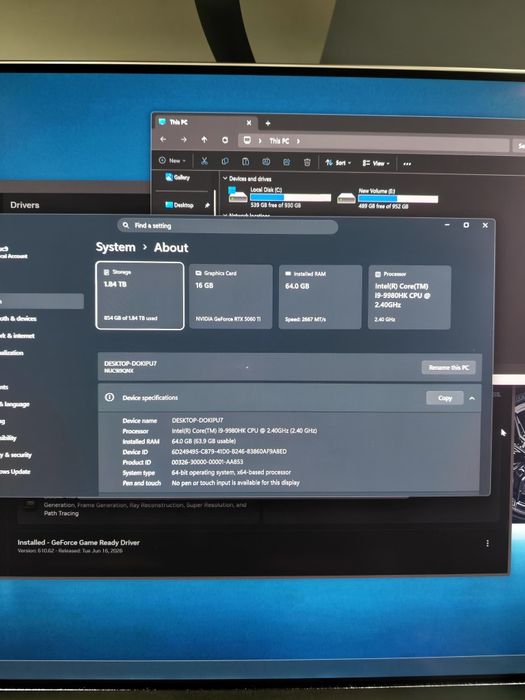
Task: Open driver options menu in NVIDIA app
Action: [488, 543]
